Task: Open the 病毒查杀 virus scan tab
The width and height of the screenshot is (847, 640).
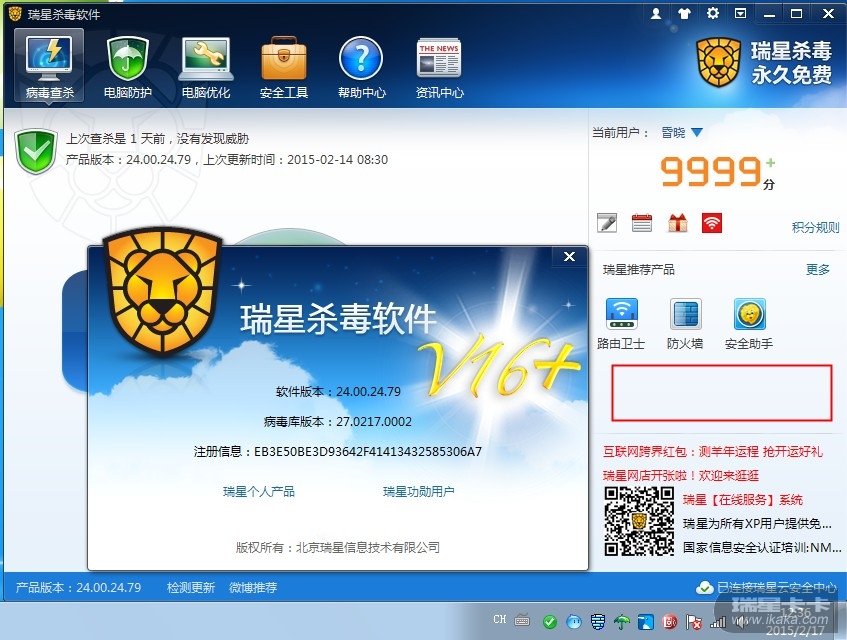Action: click(49, 66)
